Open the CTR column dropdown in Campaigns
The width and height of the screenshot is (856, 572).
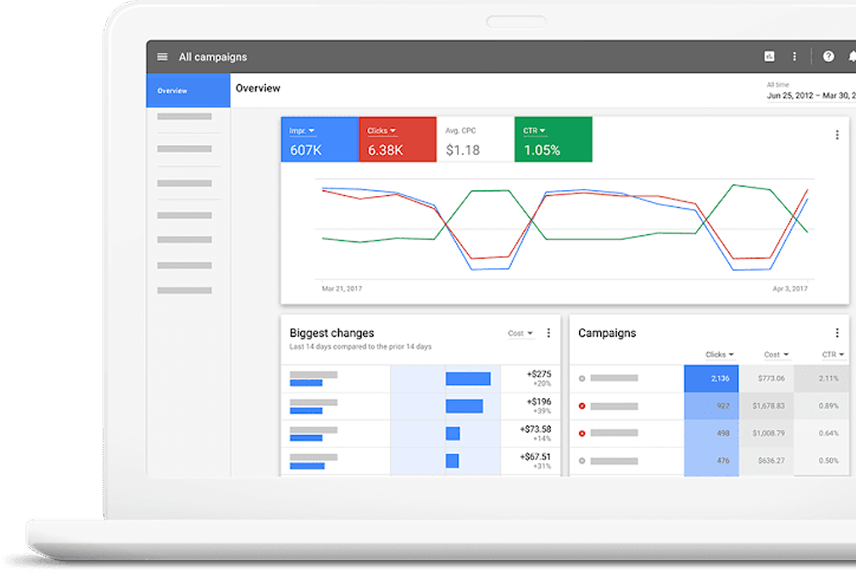(834, 355)
